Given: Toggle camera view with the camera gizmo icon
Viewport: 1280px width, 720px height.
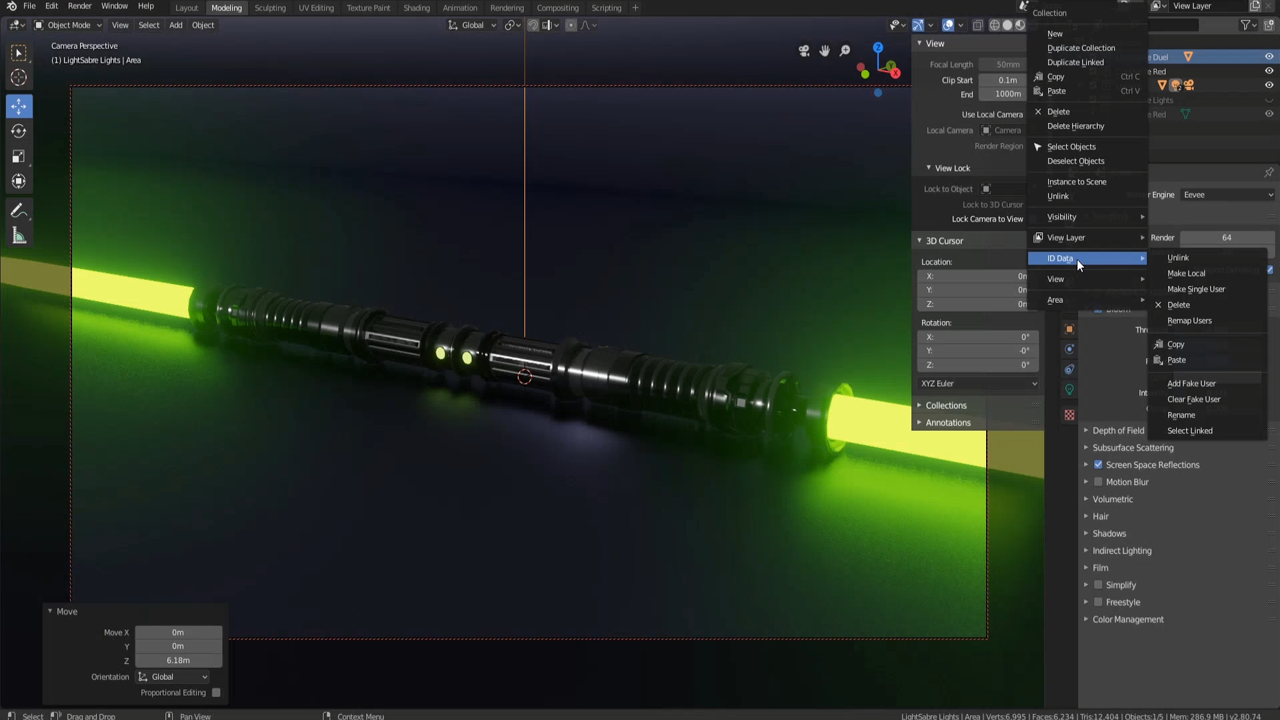Looking at the screenshot, I should (x=804, y=51).
